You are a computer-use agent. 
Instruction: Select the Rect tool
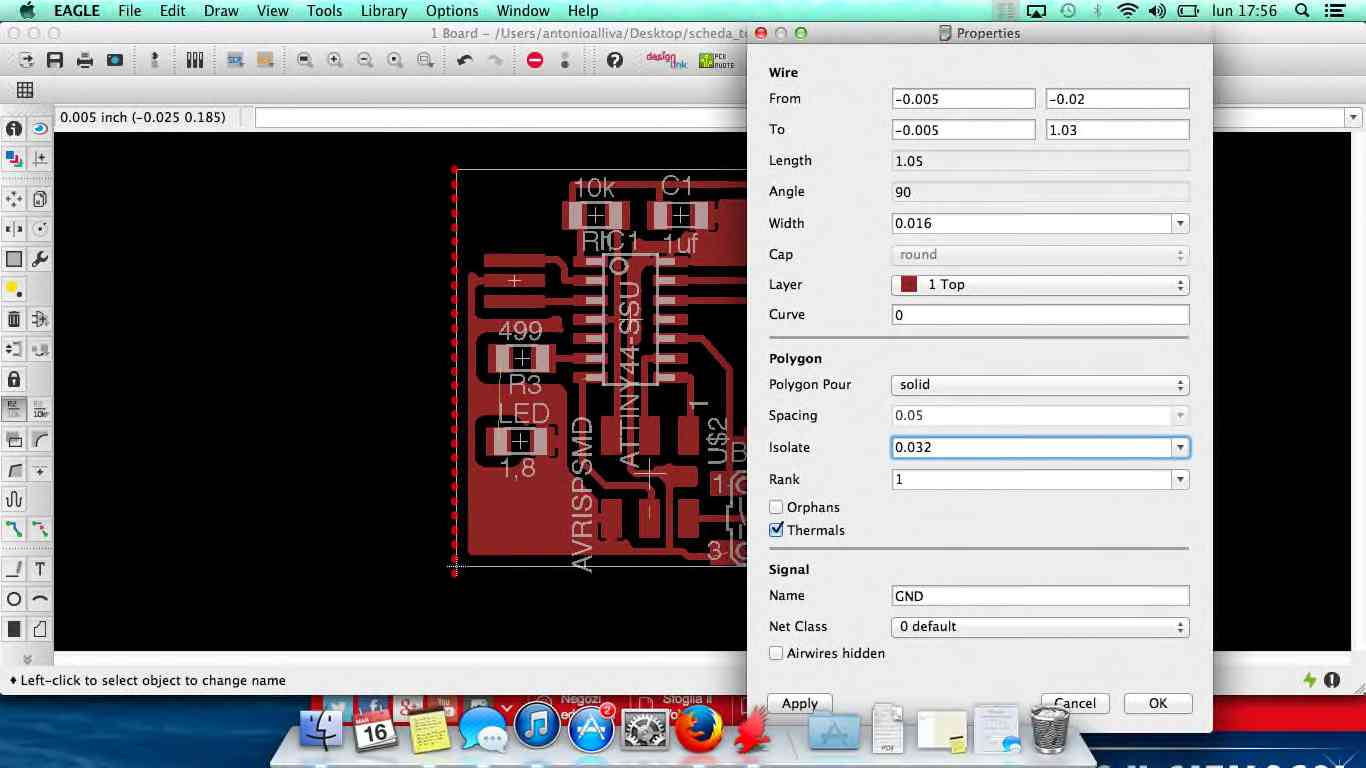(14, 629)
